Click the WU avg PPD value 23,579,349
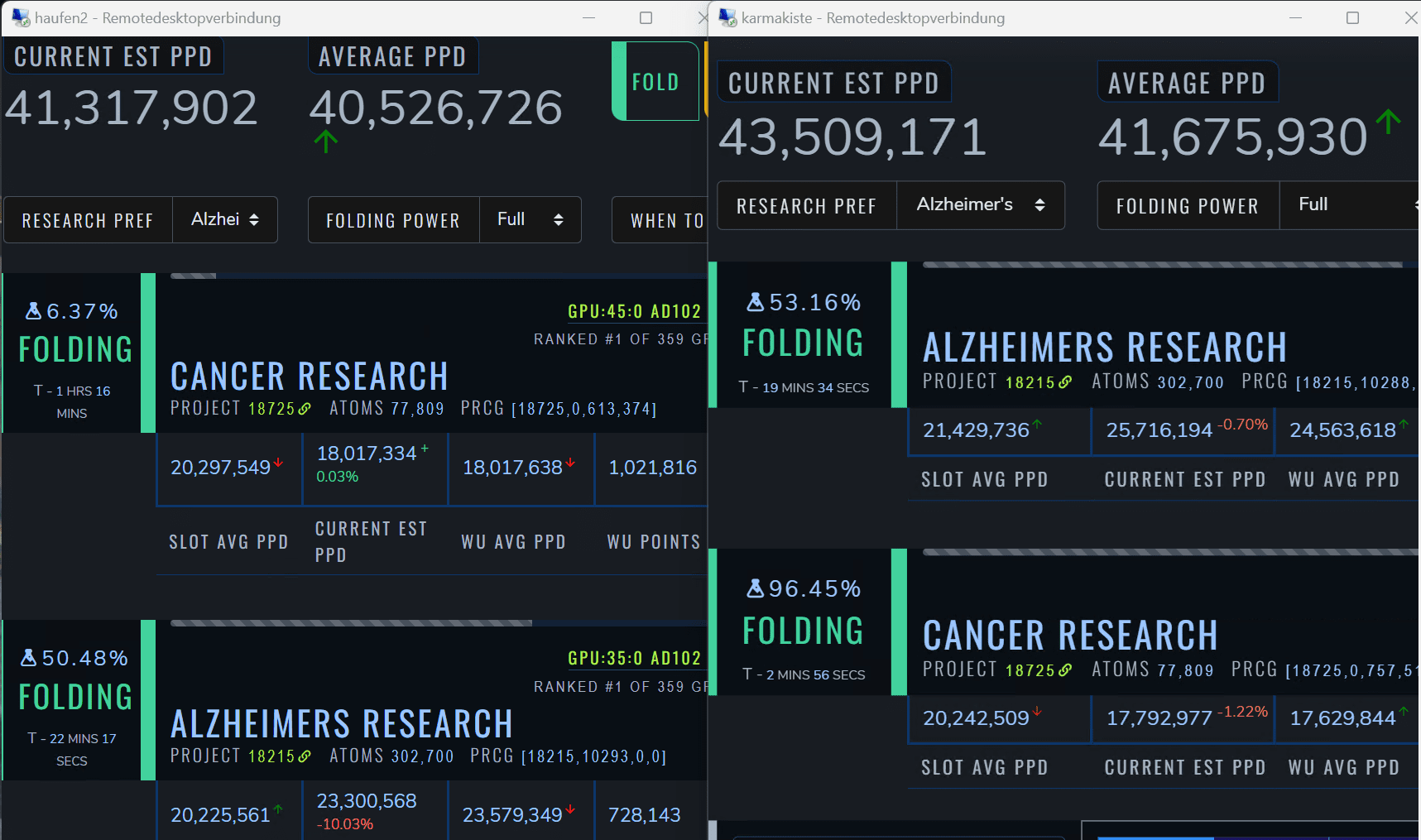 [512, 815]
